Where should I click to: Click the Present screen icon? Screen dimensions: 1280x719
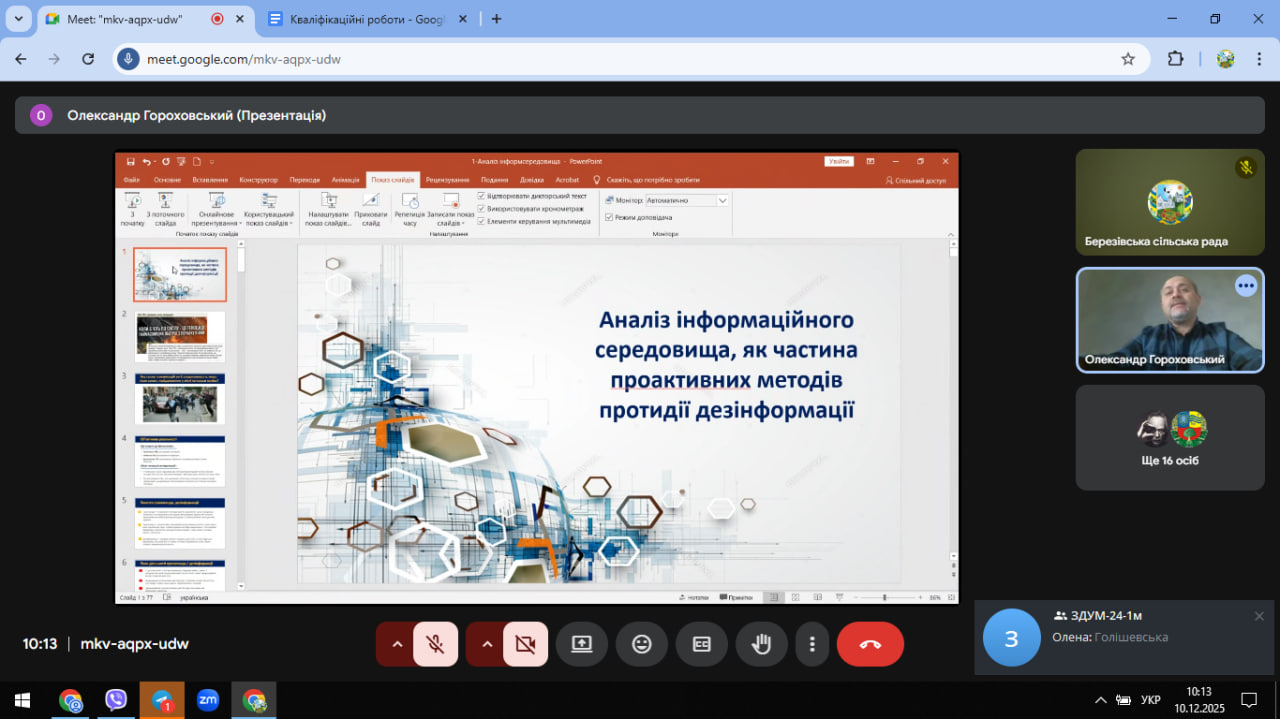coord(582,644)
